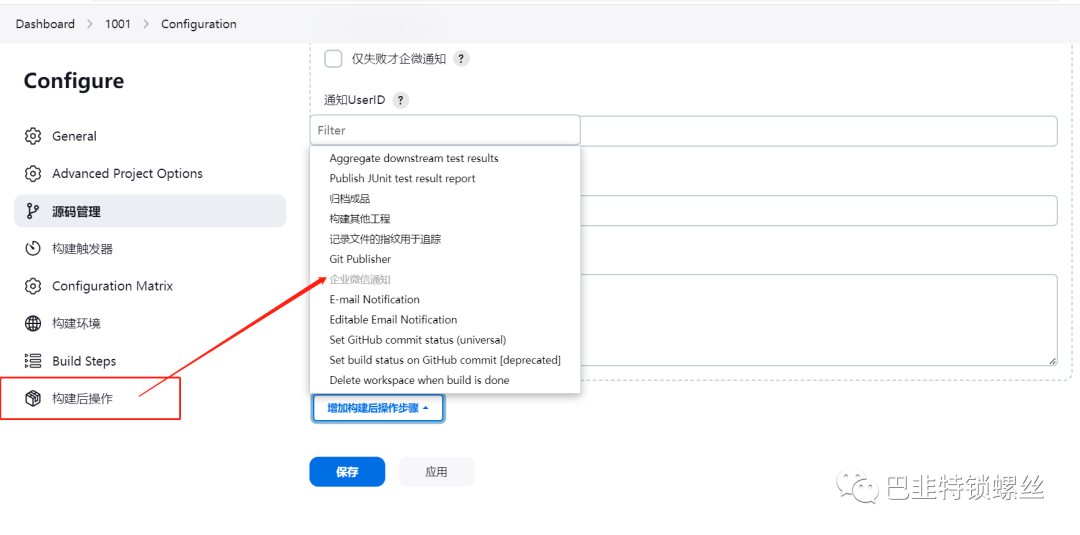Click the Configuration Matrix gear icon

[x=33, y=286]
